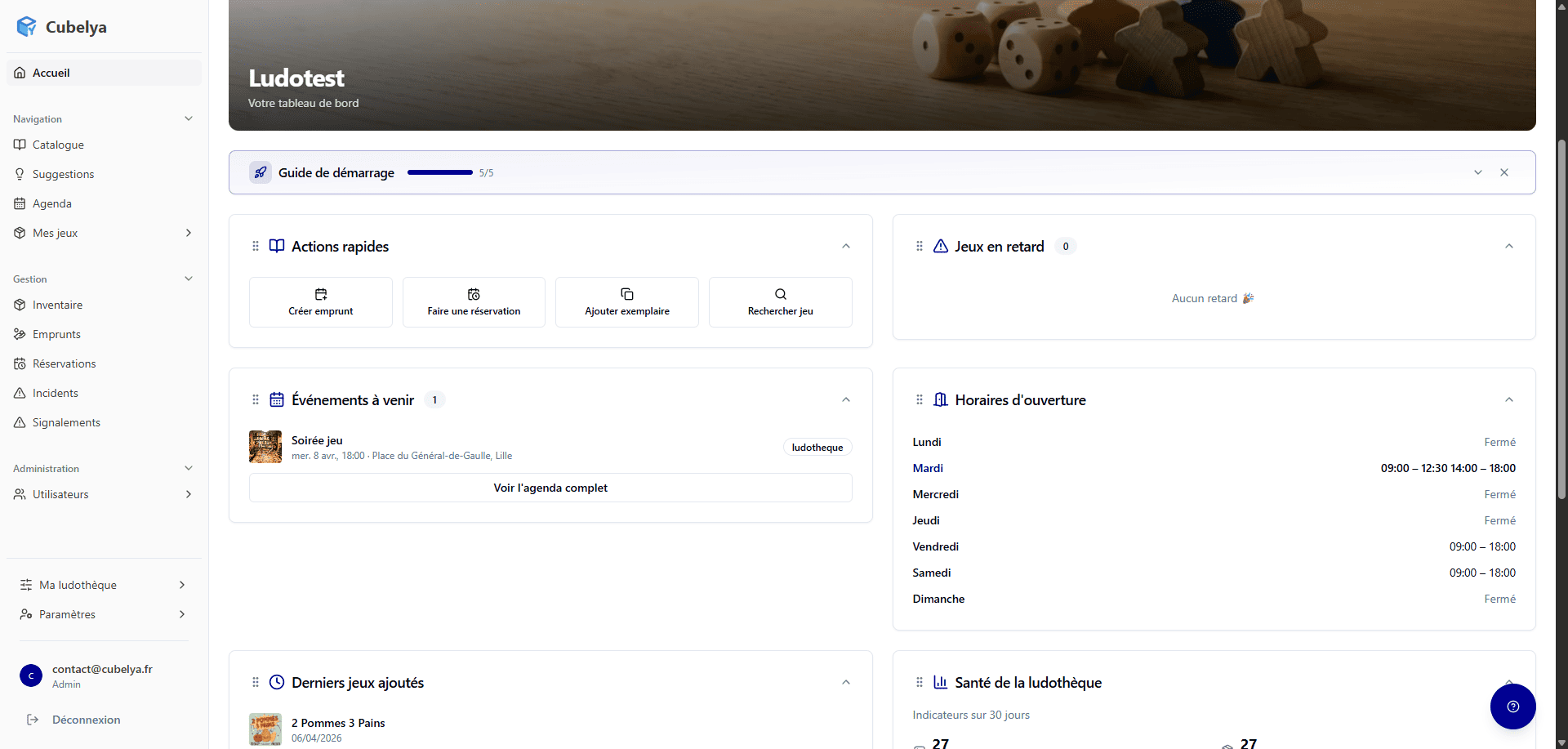The height and width of the screenshot is (749, 1568).
Task: Click the Paramètres user-settings icon
Action: (x=26, y=614)
